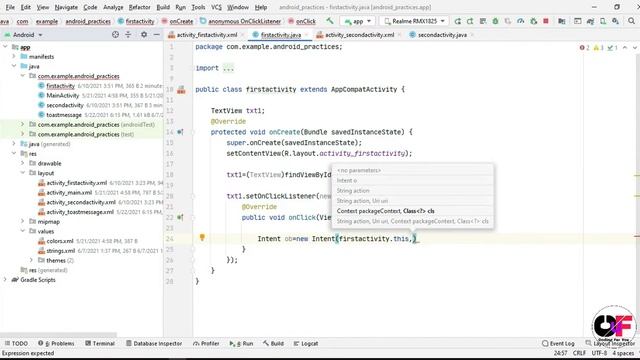Attach debugger to Android process icon
The height and width of the screenshot is (360, 640).
pos(533,21)
